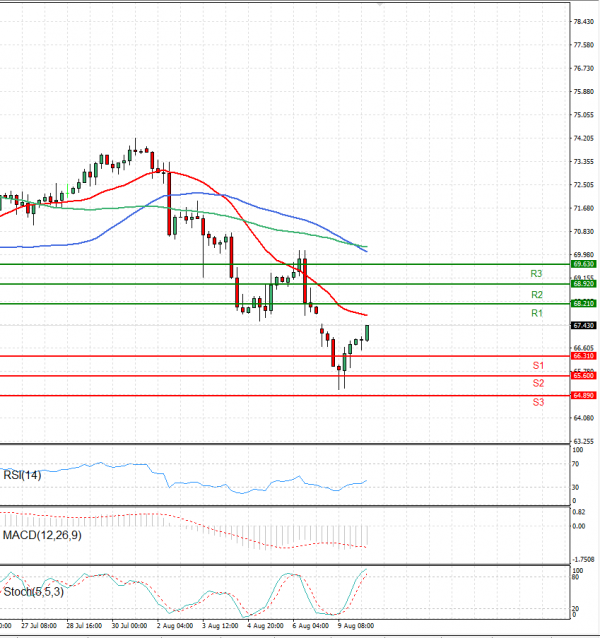Select the R1 resistance label
600x638 pixels.
click(x=537, y=313)
